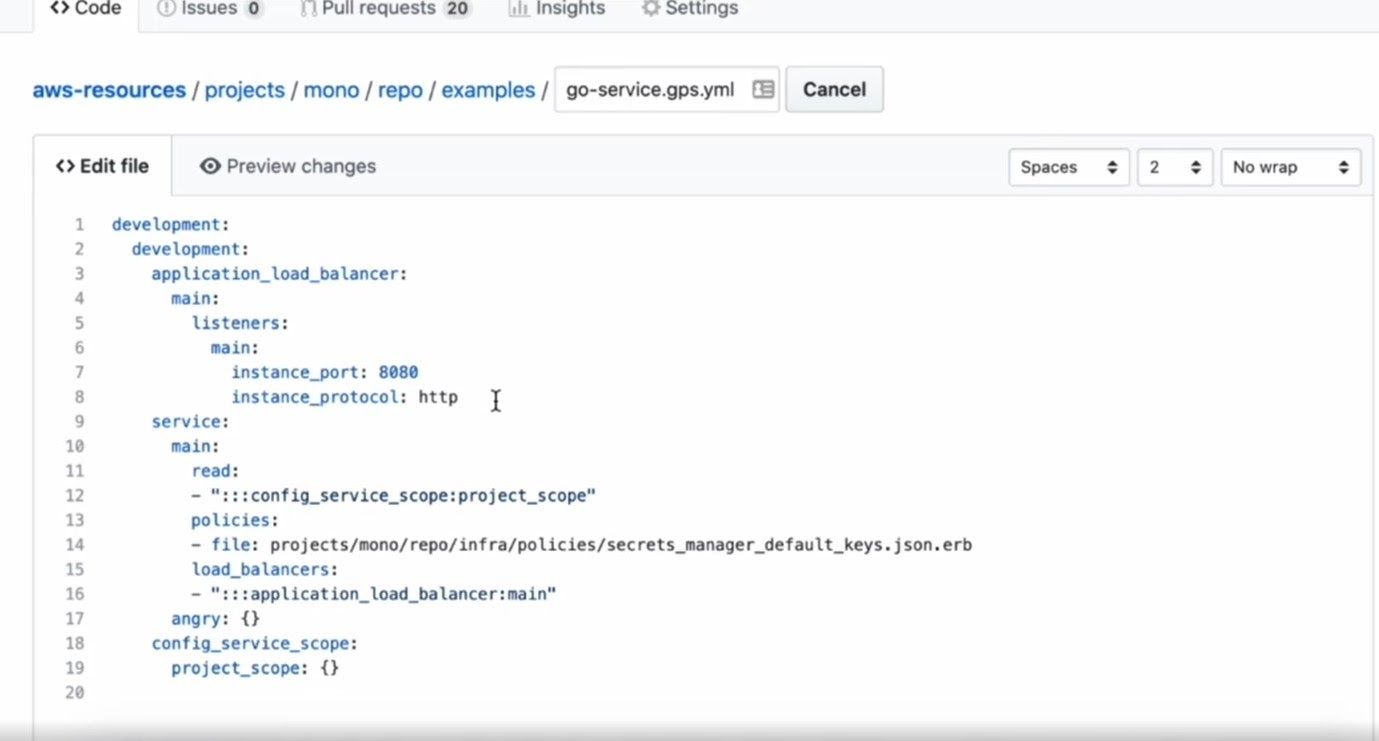
Task: Click the icon inside the filename field
Action: (x=763, y=90)
